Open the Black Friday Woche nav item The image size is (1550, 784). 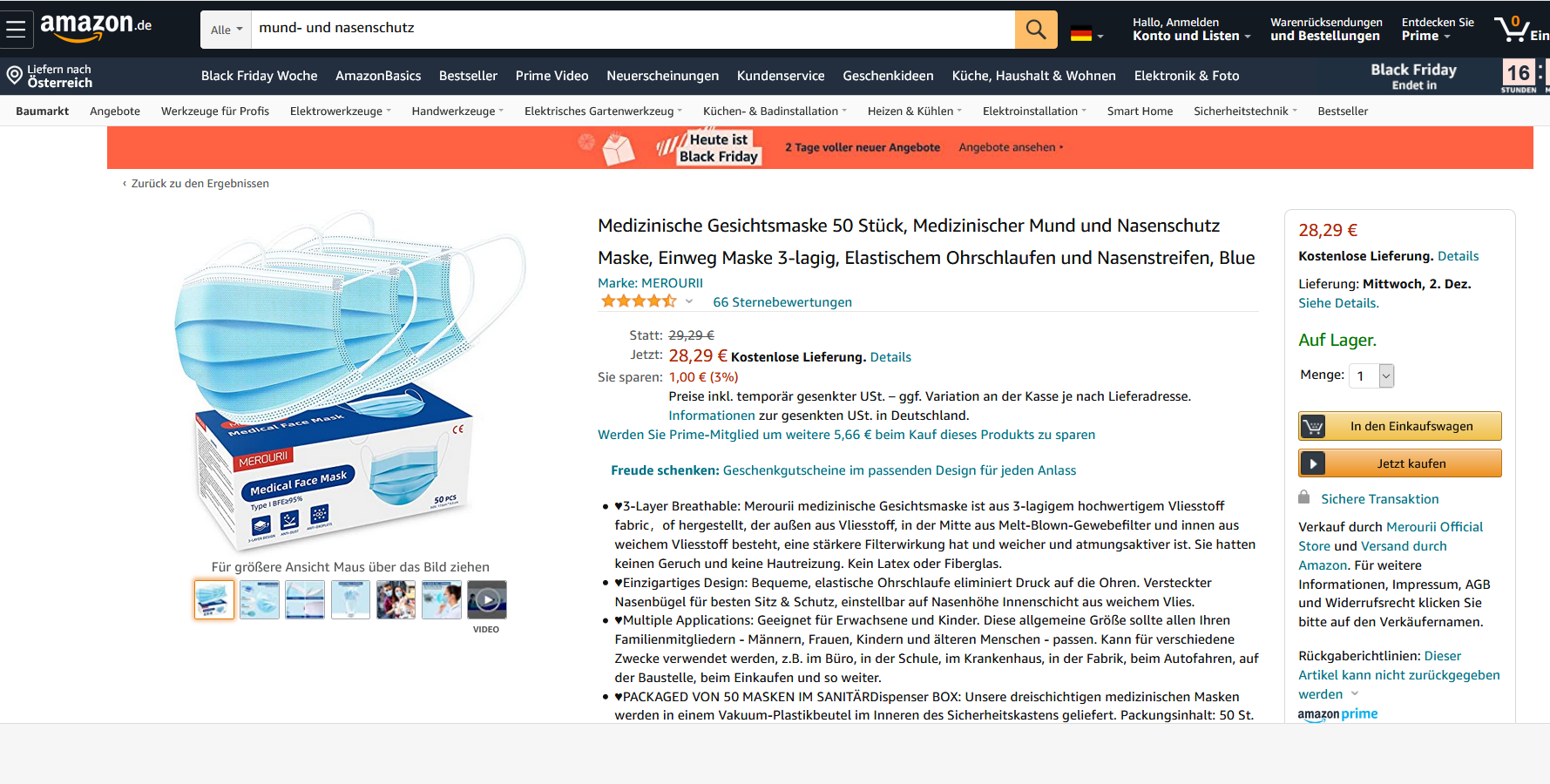259,76
